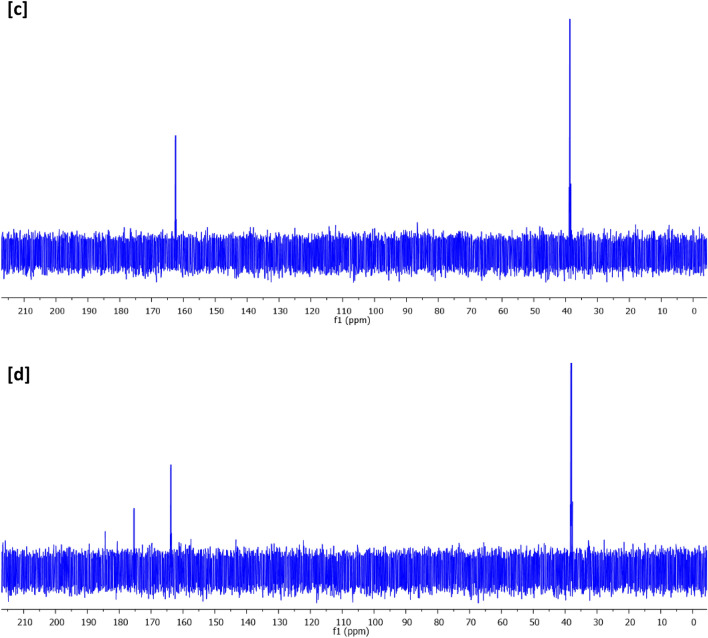Viewport: 708px width, 638px height.
Task: Click the f1 (ppm) axis title under spectrum d
Action: point(353,632)
